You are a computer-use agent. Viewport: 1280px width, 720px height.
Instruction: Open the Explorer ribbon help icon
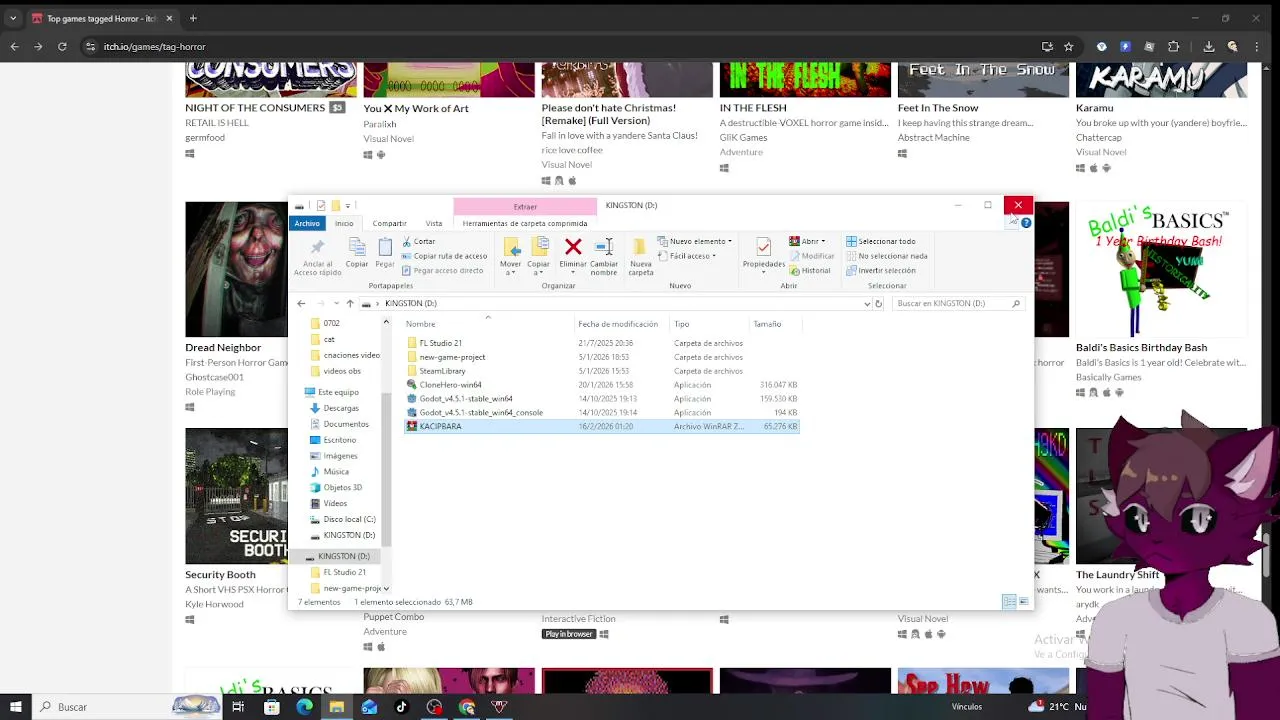pos(1026,223)
